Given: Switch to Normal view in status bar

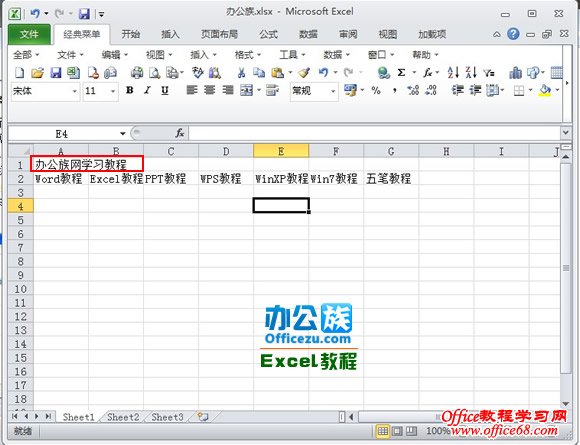Looking at the screenshot, I should point(382,431).
